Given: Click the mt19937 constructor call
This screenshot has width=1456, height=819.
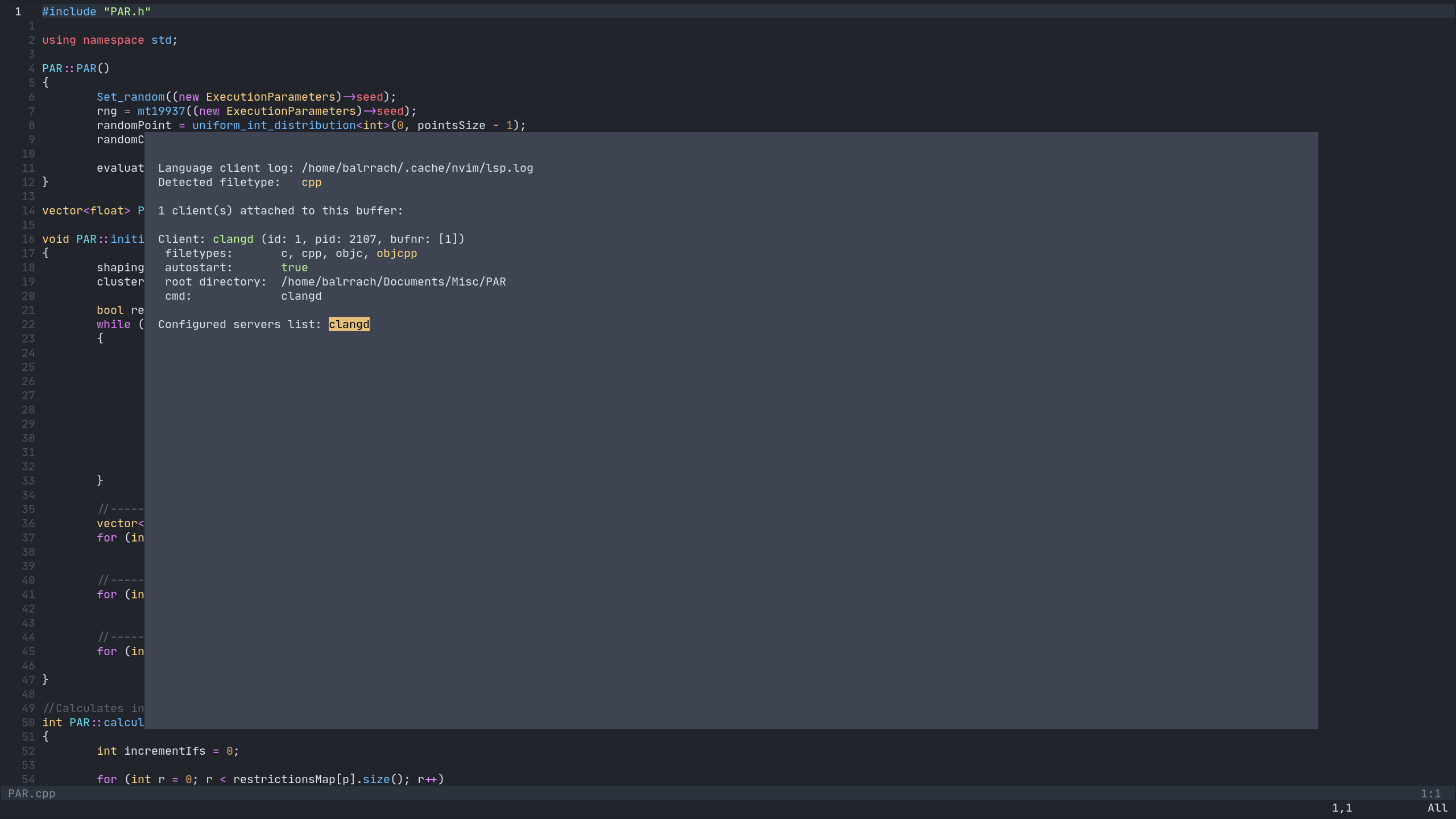Looking at the screenshot, I should click(x=160, y=111).
